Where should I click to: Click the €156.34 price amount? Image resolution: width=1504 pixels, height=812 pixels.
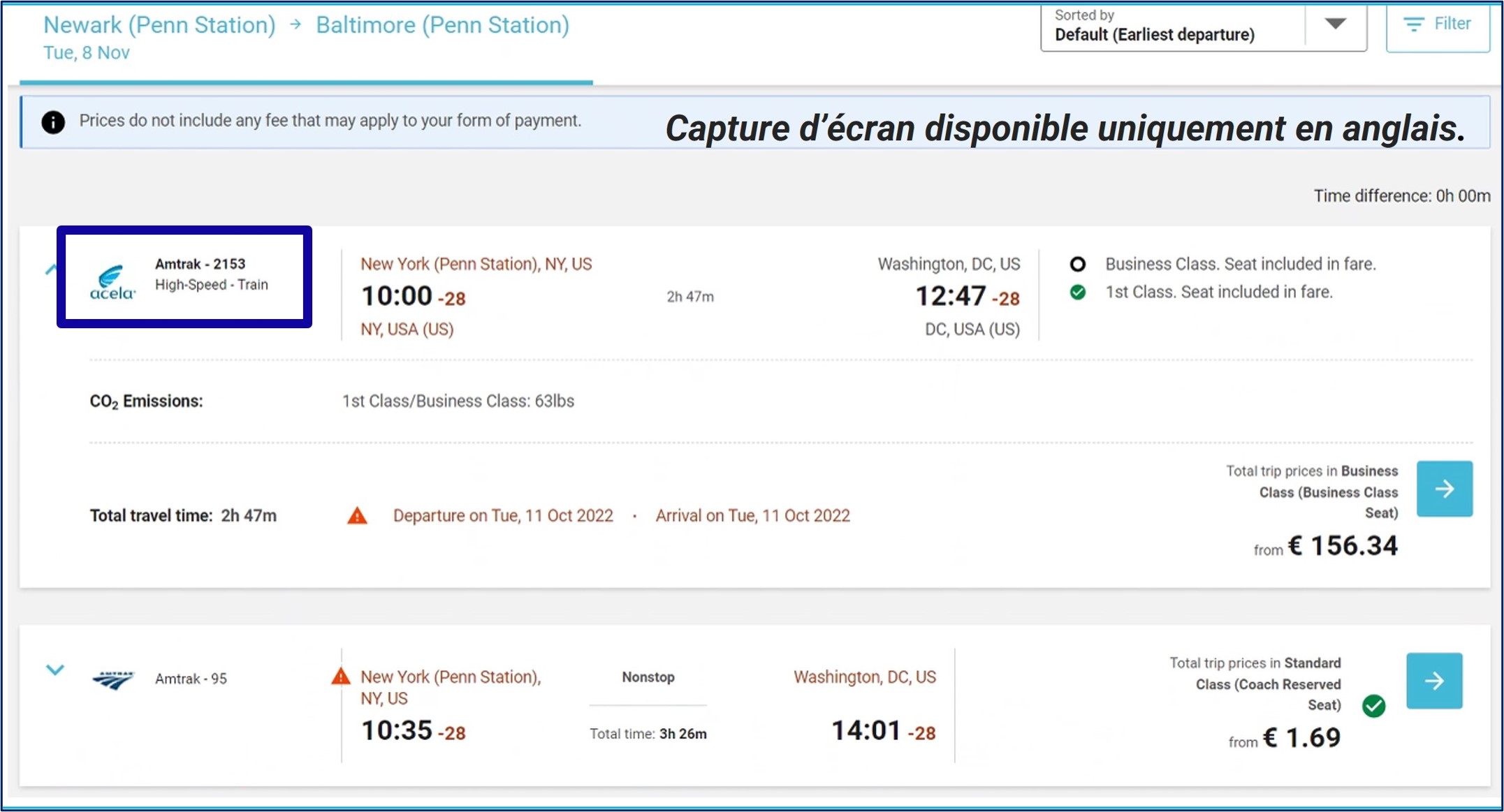1342,546
